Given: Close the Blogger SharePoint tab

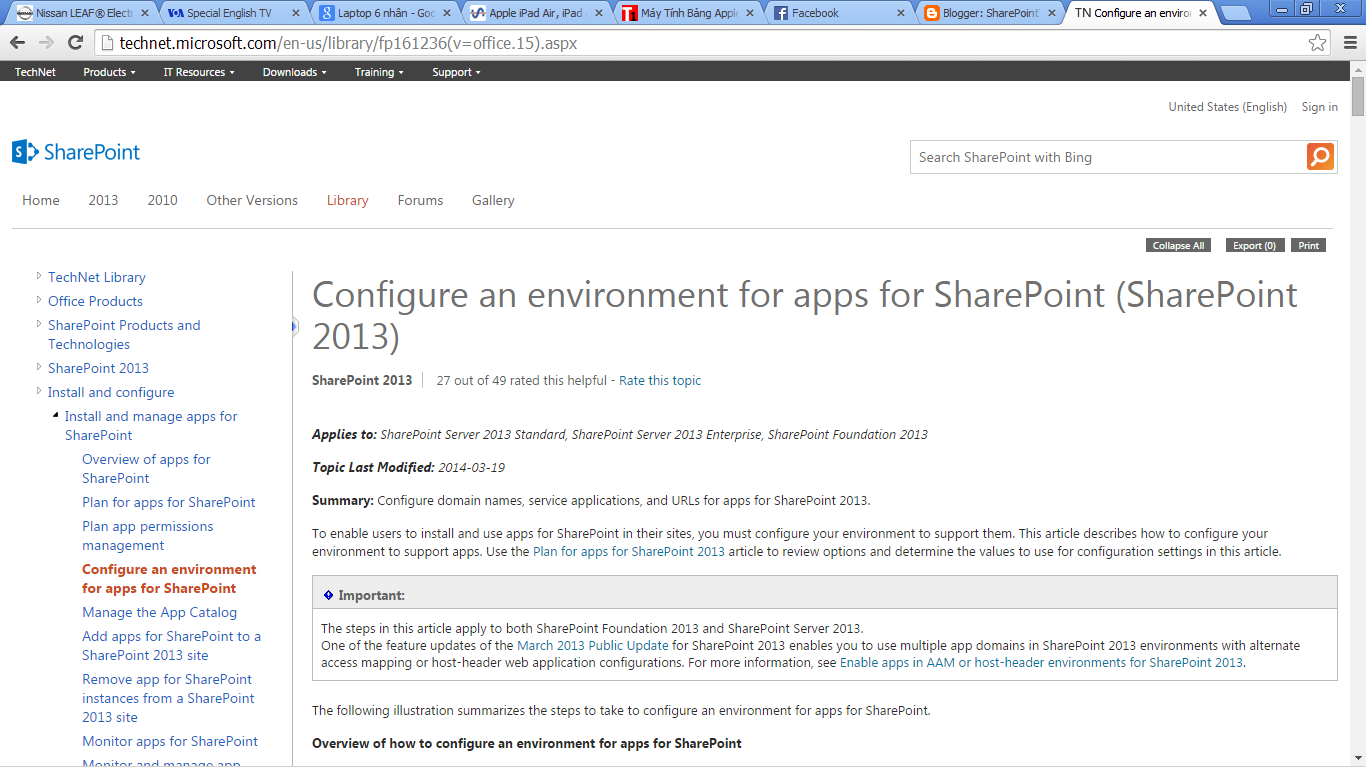Looking at the screenshot, I should click(1052, 13).
